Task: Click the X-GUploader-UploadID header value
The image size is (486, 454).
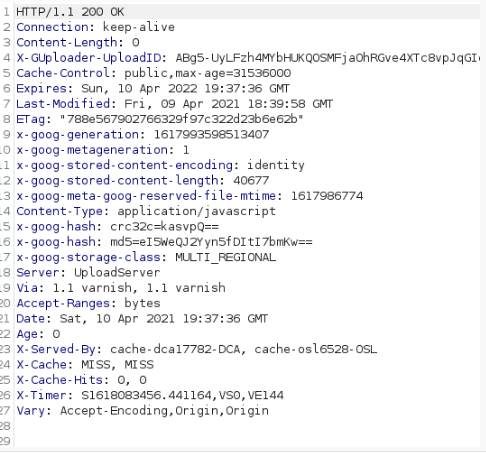Action: point(328,58)
